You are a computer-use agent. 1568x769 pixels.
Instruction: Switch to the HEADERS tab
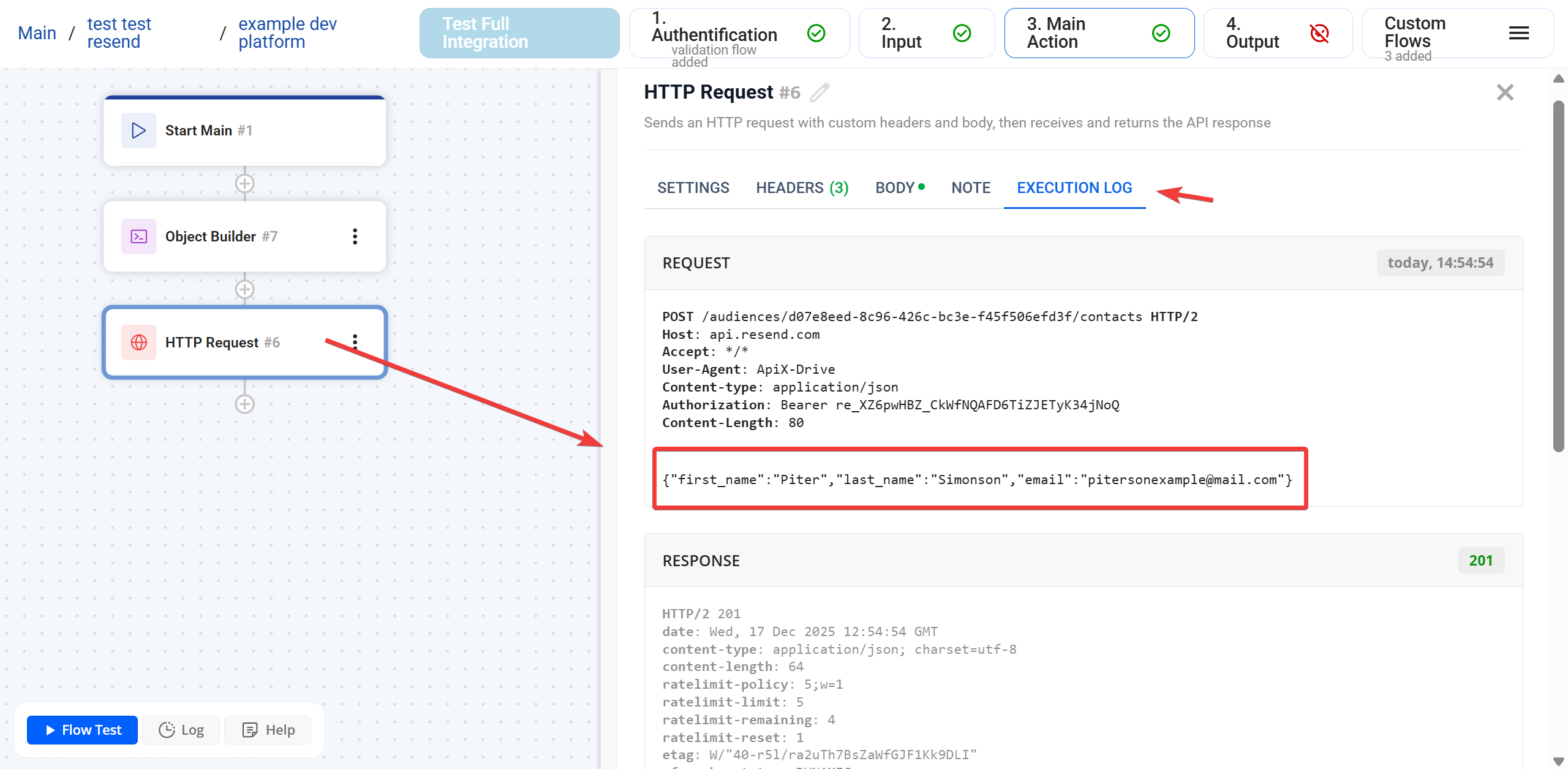[801, 188]
